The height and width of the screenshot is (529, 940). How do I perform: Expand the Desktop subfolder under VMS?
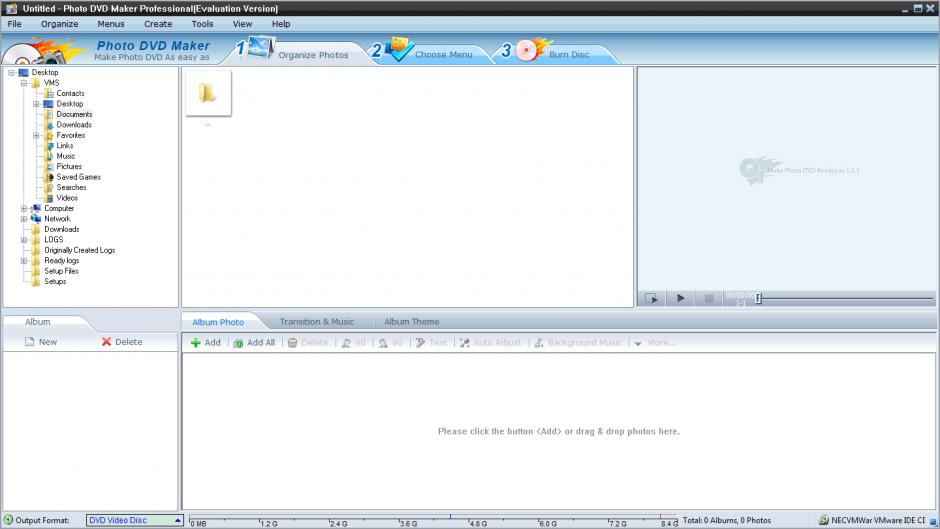(x=36, y=104)
